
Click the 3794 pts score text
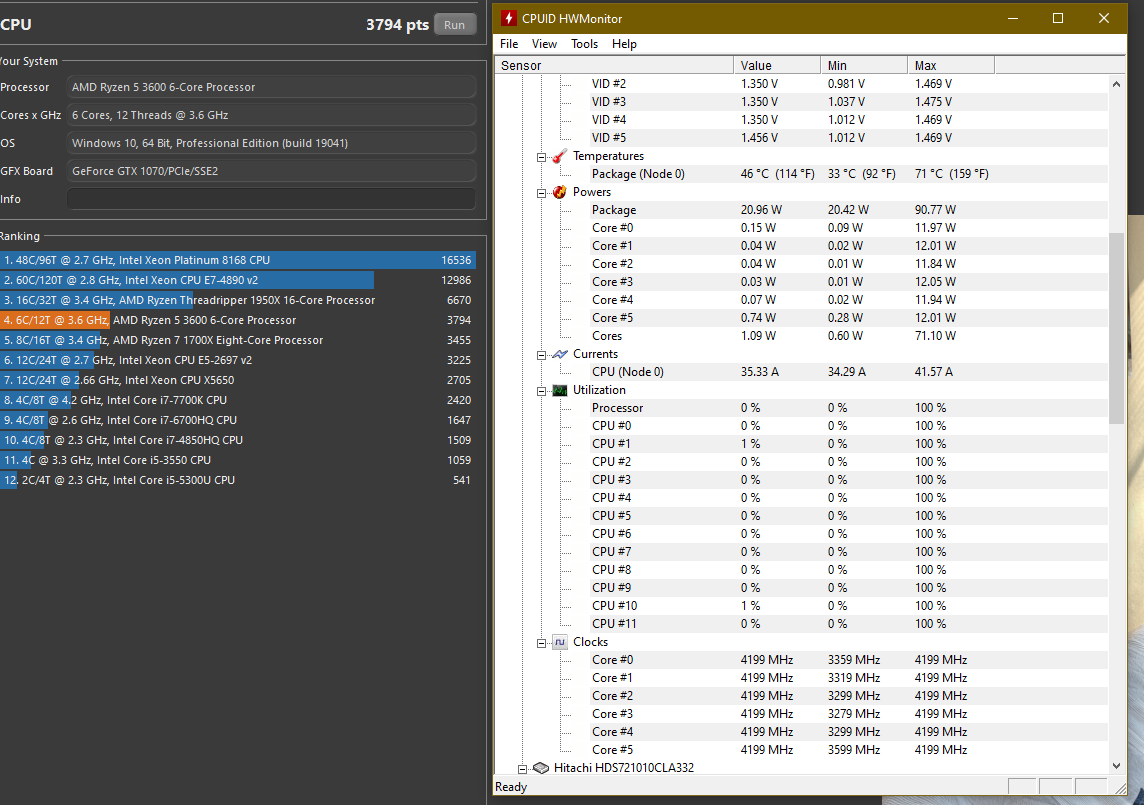(x=397, y=25)
